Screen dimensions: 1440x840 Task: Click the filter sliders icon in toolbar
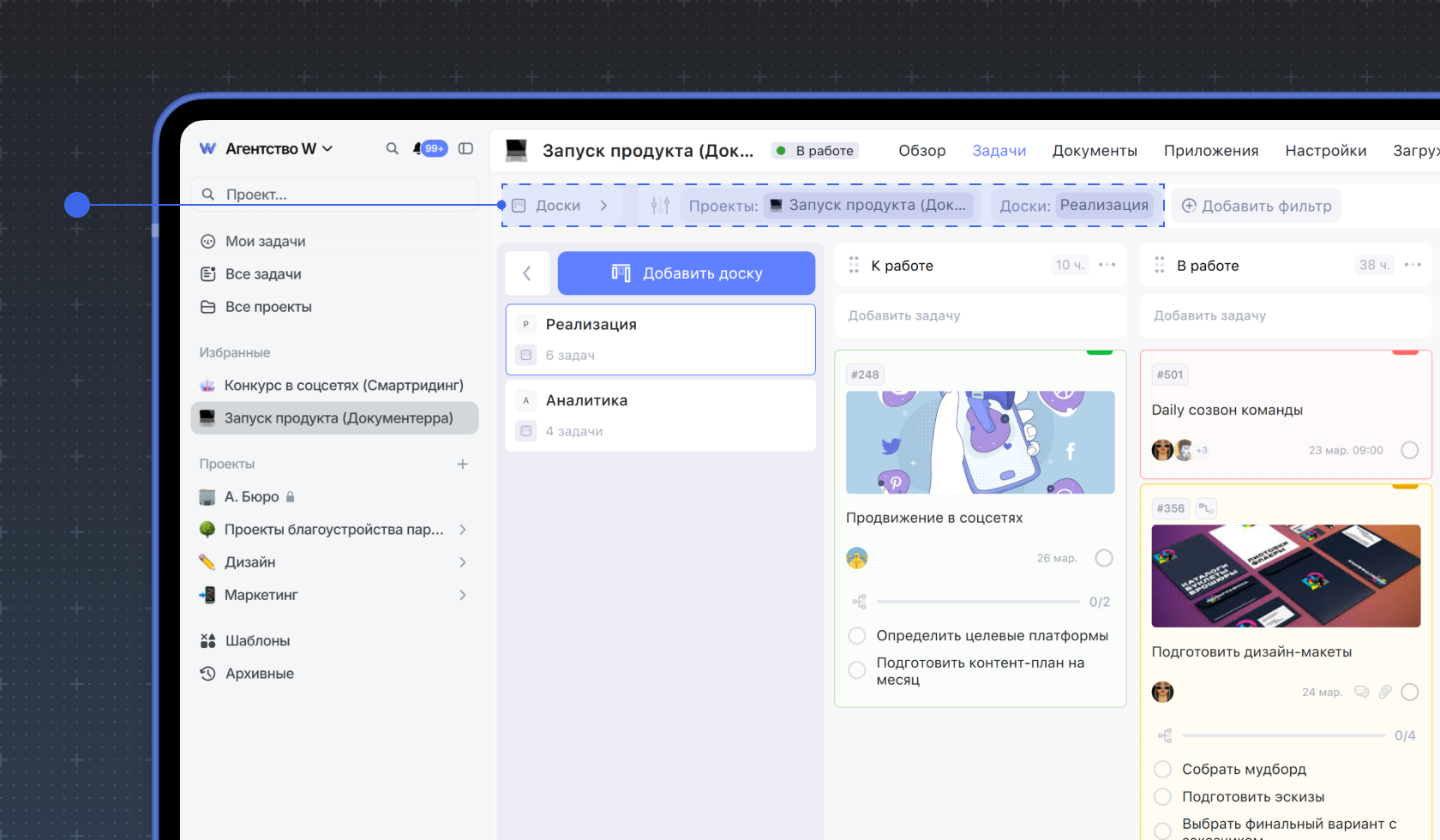click(x=660, y=206)
